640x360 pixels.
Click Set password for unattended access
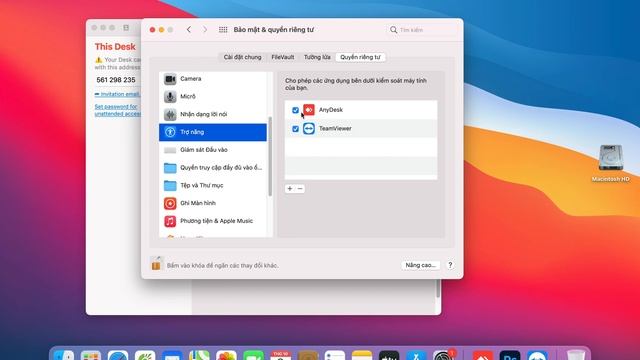click(118, 110)
